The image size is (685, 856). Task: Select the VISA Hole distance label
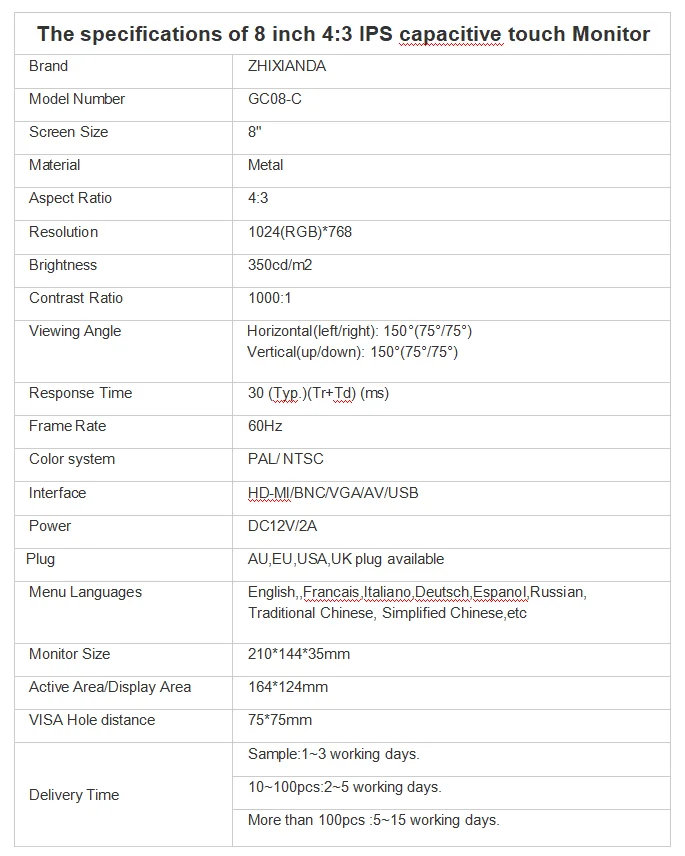pyautogui.click(x=92, y=720)
